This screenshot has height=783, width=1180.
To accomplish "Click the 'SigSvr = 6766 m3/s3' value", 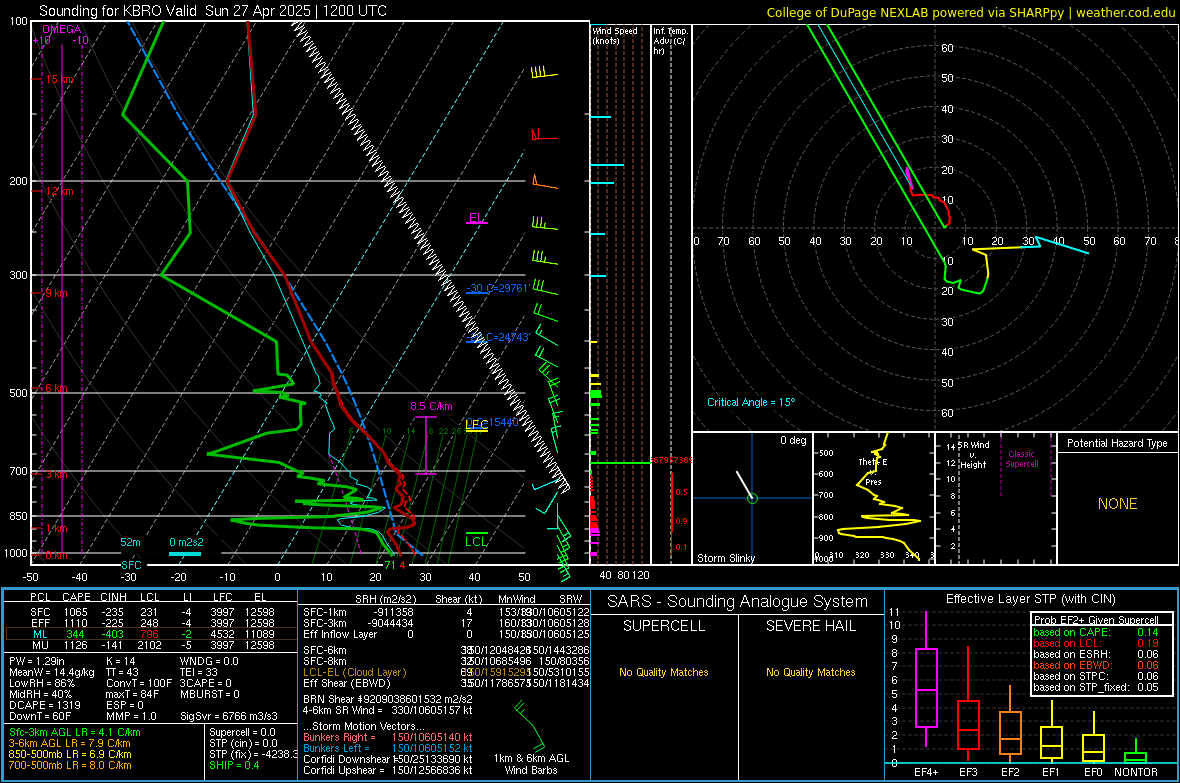I will point(229,716).
